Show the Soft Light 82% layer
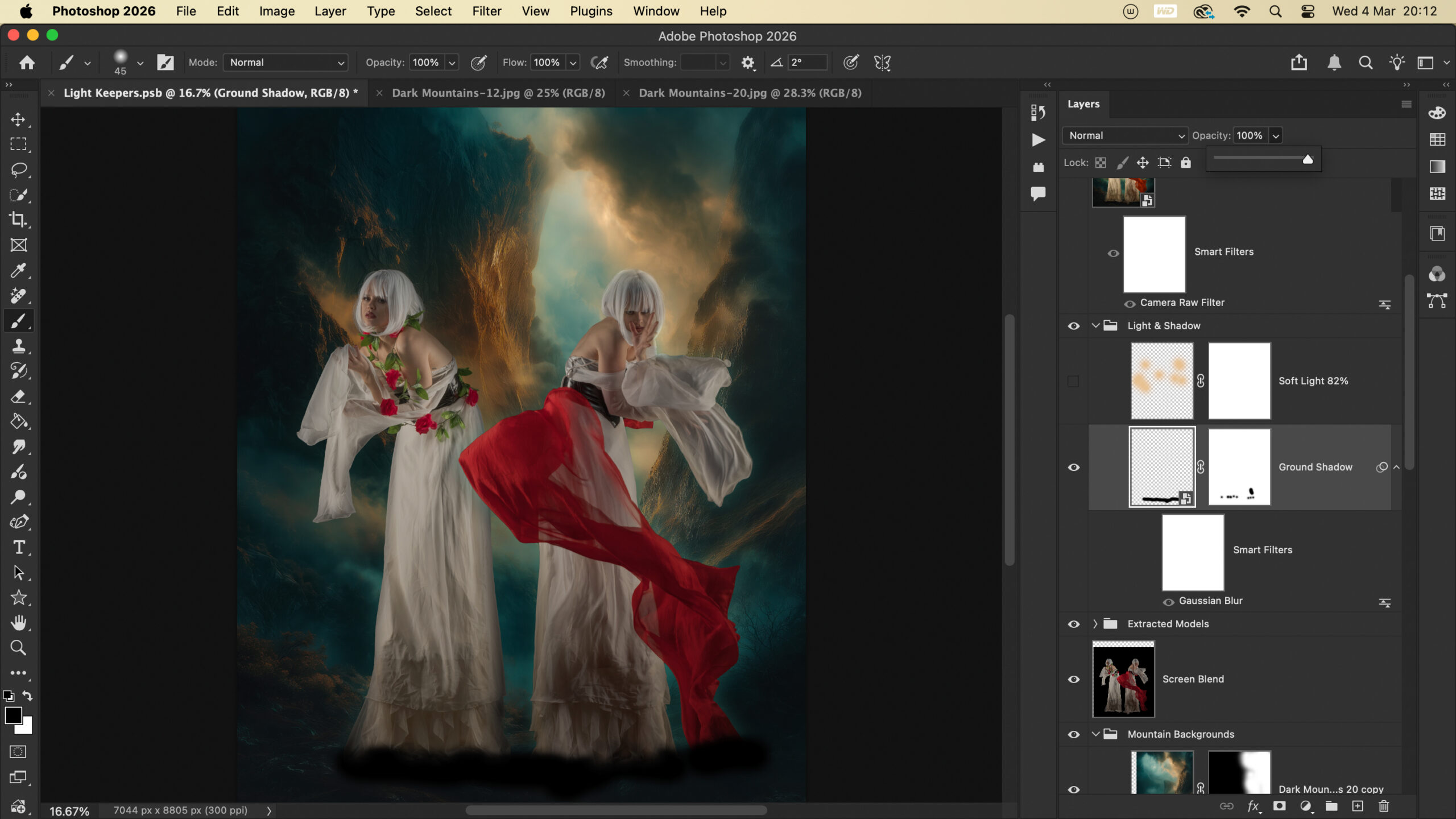The height and width of the screenshot is (819, 1456). point(1073,381)
